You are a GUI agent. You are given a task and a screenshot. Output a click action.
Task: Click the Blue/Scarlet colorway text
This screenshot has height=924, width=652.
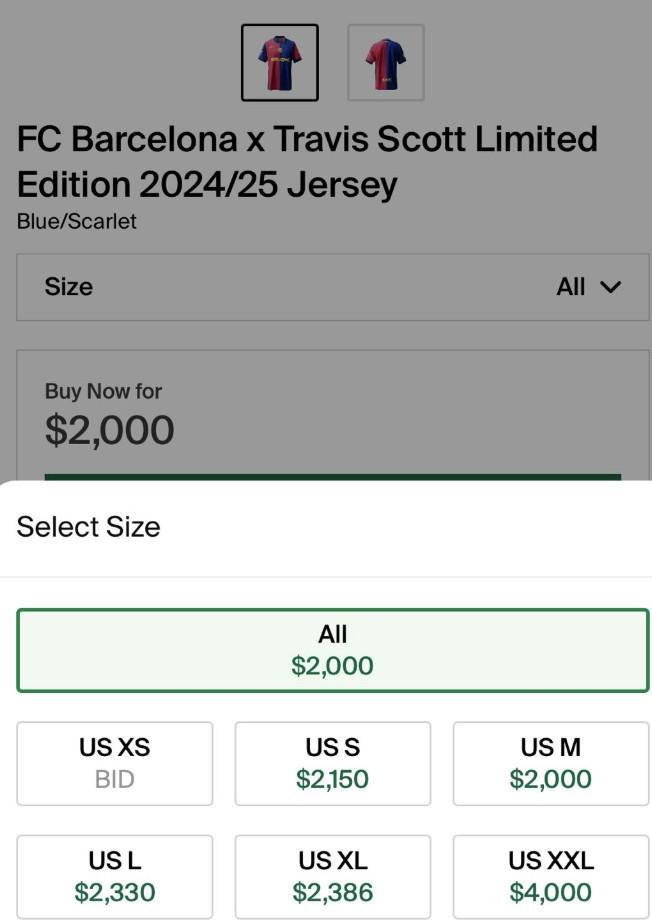point(77,221)
